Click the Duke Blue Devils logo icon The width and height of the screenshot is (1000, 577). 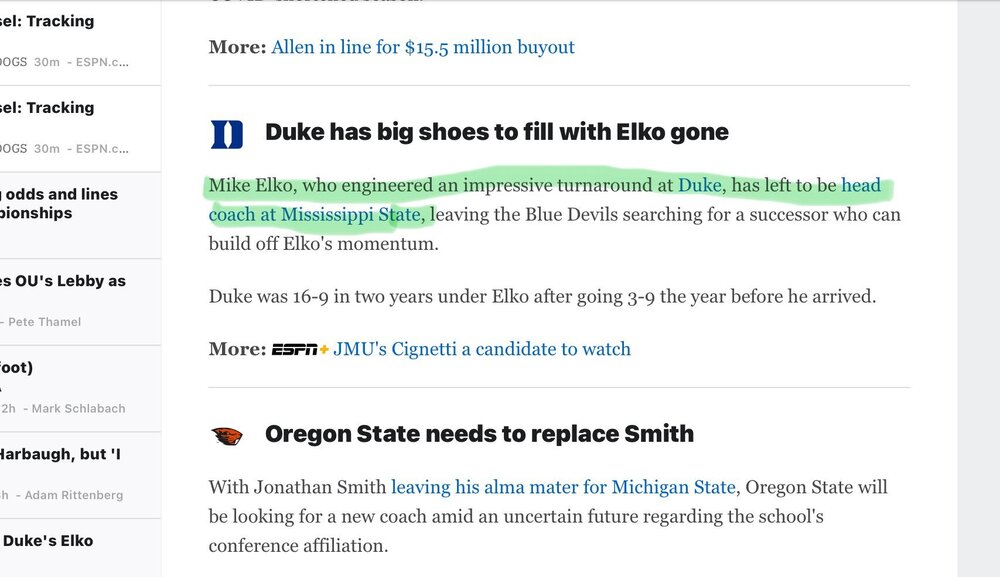coord(226,134)
